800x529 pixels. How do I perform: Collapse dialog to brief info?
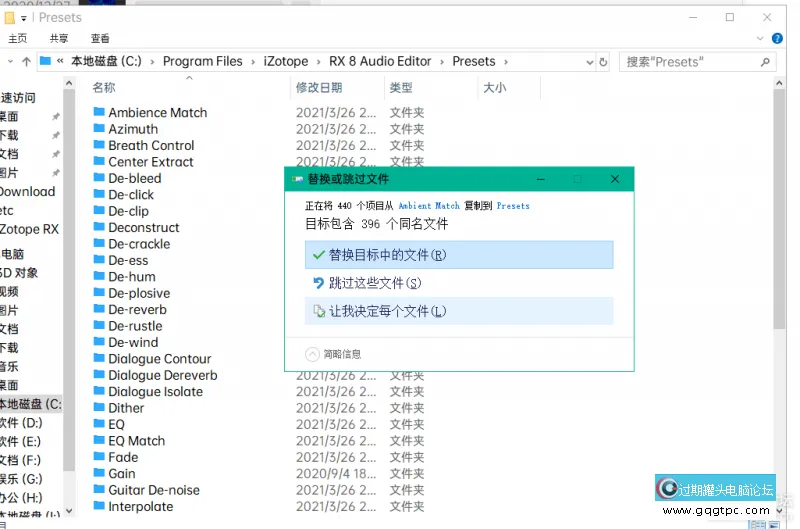[333, 354]
